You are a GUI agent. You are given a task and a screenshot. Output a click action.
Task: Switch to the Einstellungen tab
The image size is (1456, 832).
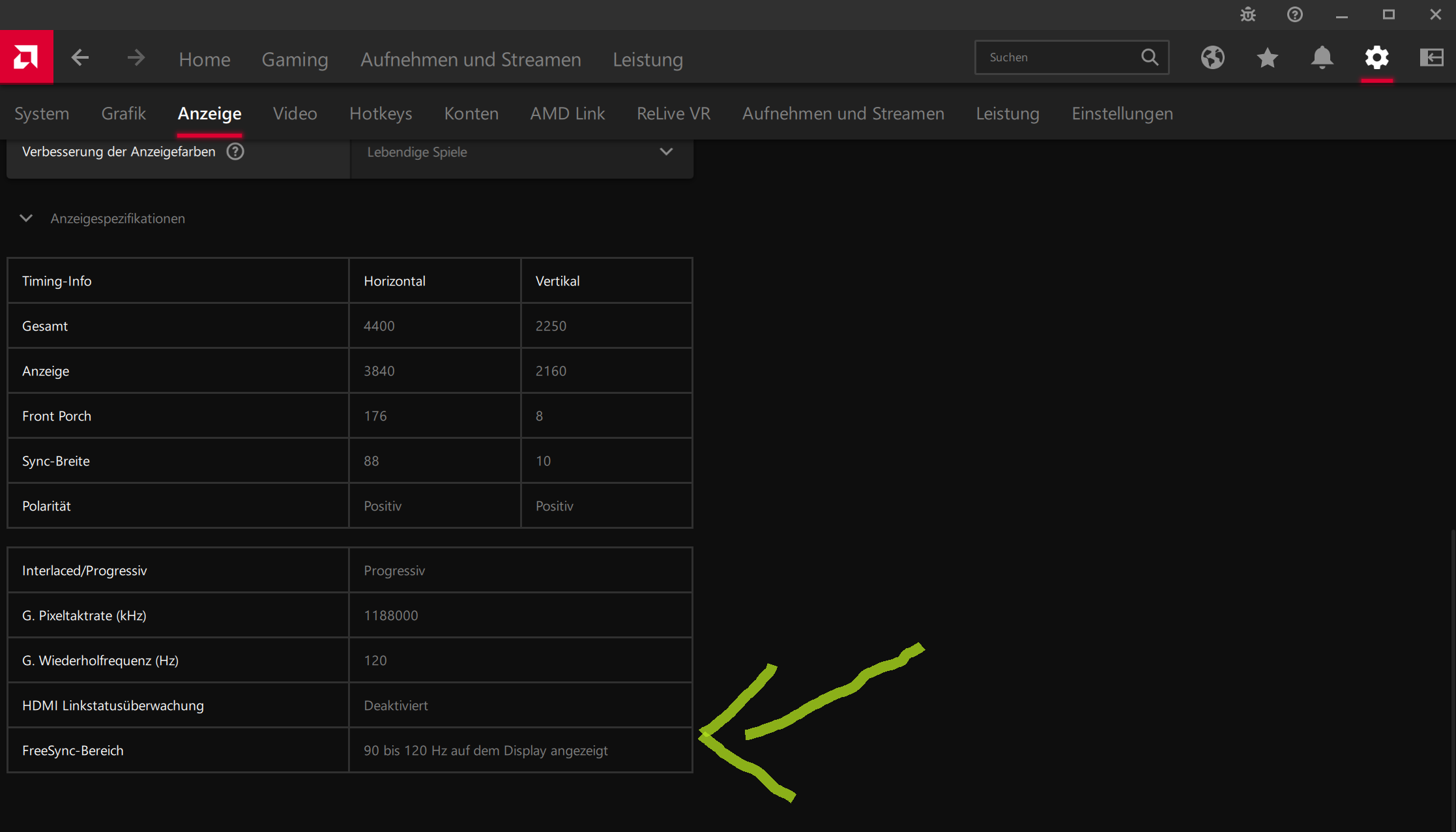[1122, 113]
